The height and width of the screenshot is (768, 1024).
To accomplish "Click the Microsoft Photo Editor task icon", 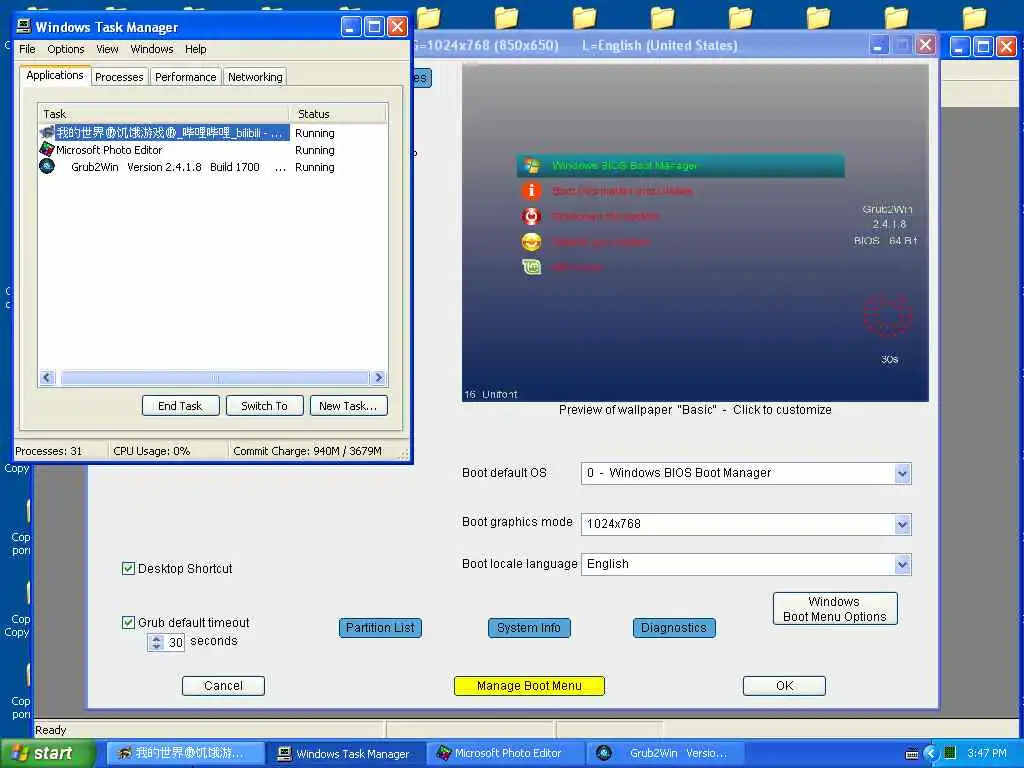I will [47, 150].
